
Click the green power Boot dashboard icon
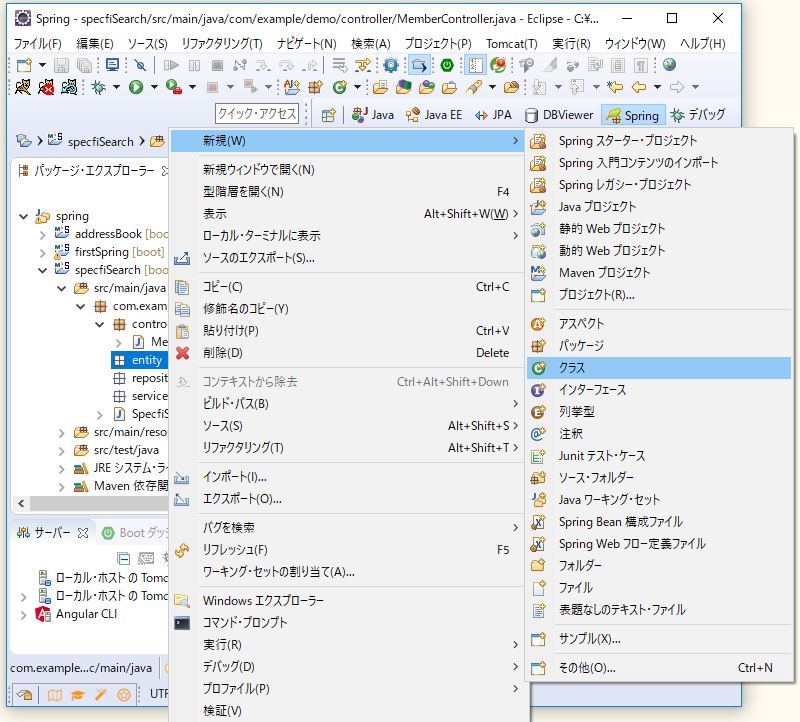pos(447,65)
